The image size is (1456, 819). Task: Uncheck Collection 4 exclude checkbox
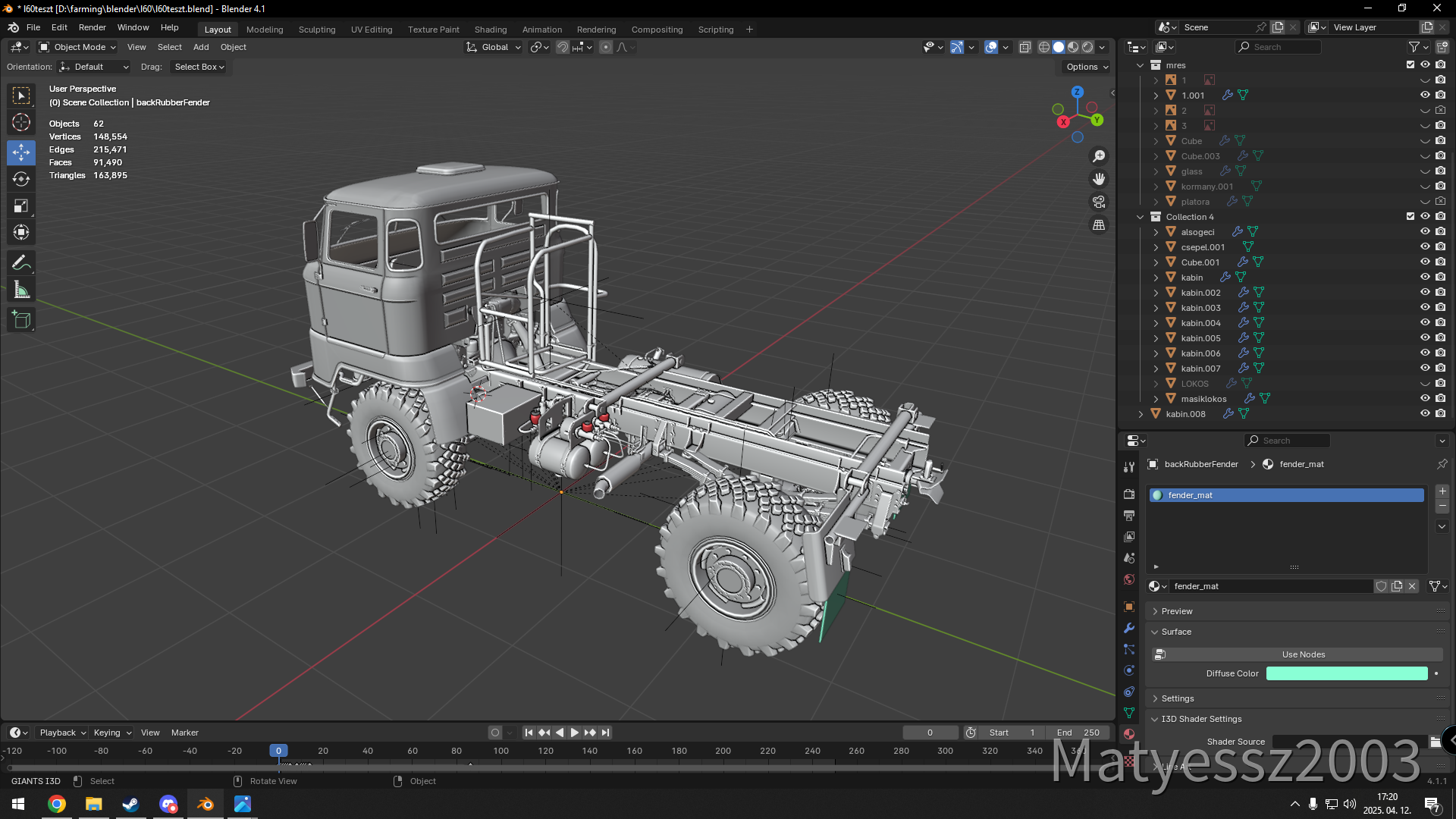click(x=1410, y=217)
